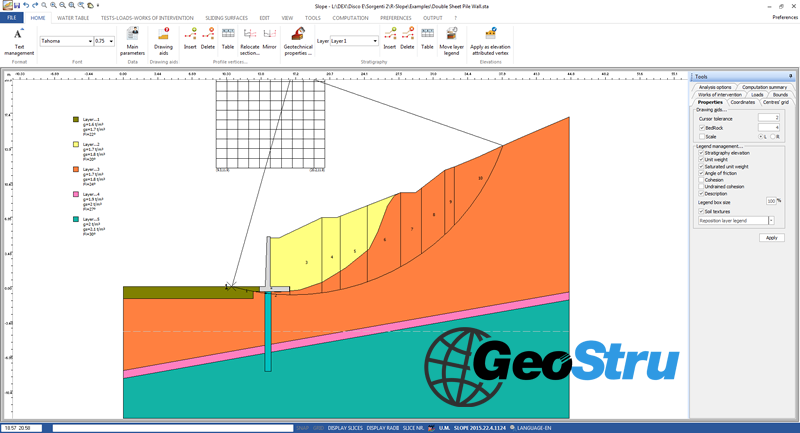The image size is (800, 433).
Task: Select the R scale radio button
Action: pos(772,137)
